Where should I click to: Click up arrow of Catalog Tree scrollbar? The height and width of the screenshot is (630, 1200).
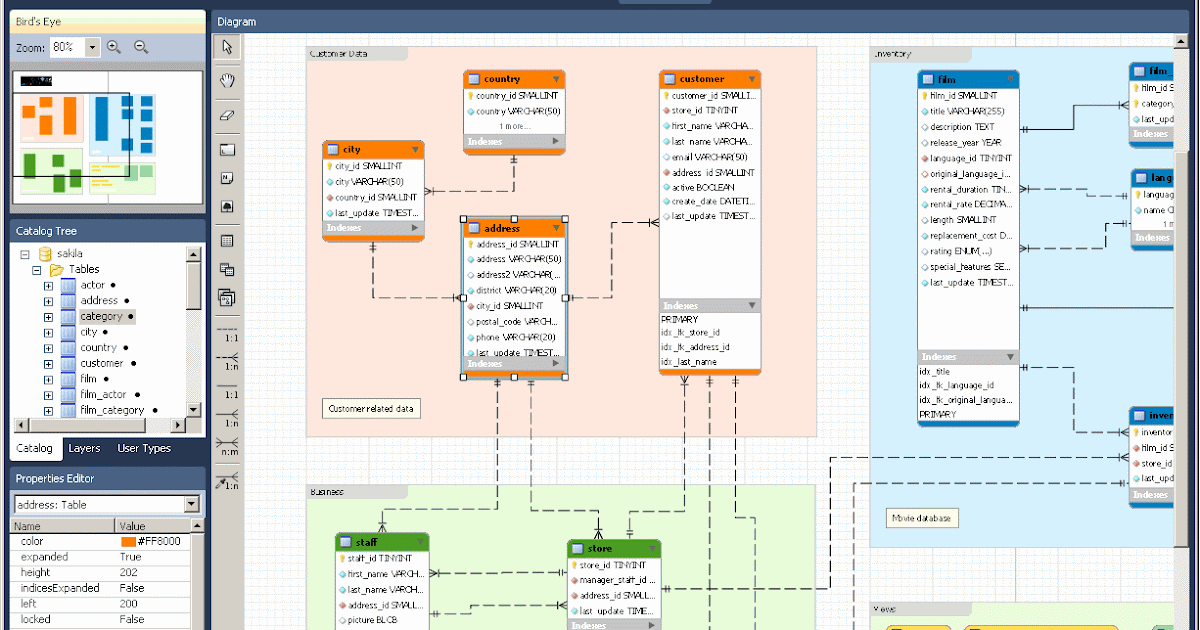click(x=195, y=254)
